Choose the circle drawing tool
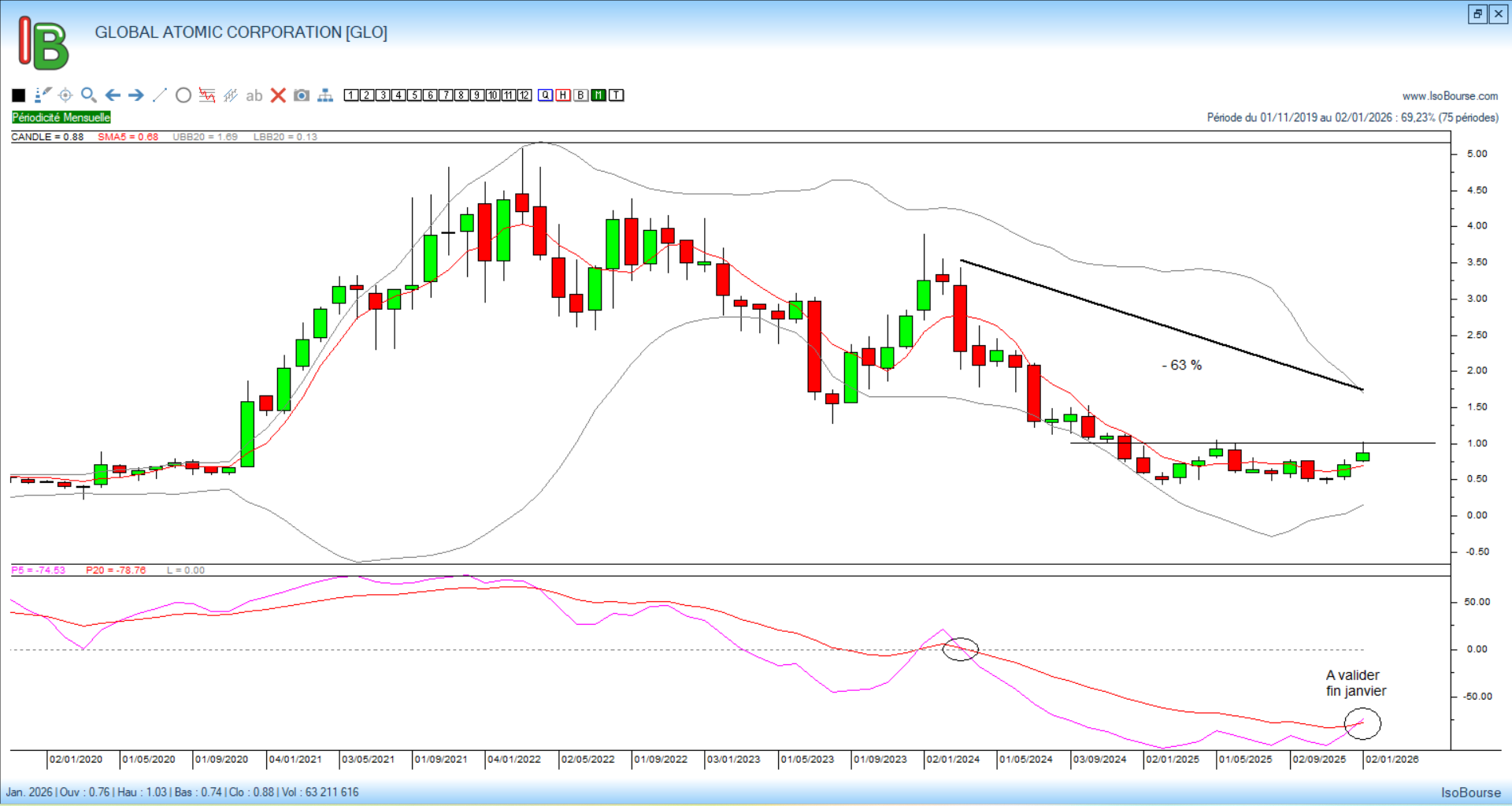 tap(183, 95)
